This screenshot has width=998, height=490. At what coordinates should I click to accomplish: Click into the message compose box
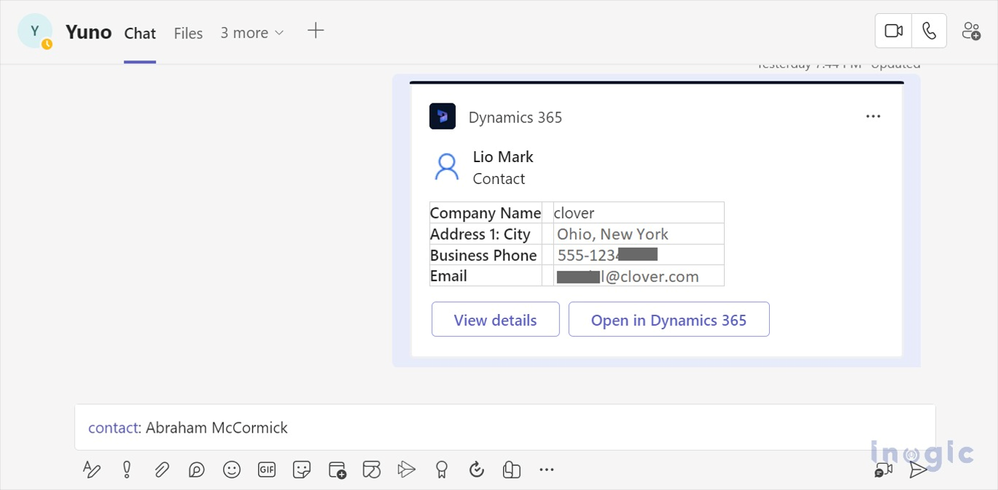pyautogui.click(x=505, y=428)
